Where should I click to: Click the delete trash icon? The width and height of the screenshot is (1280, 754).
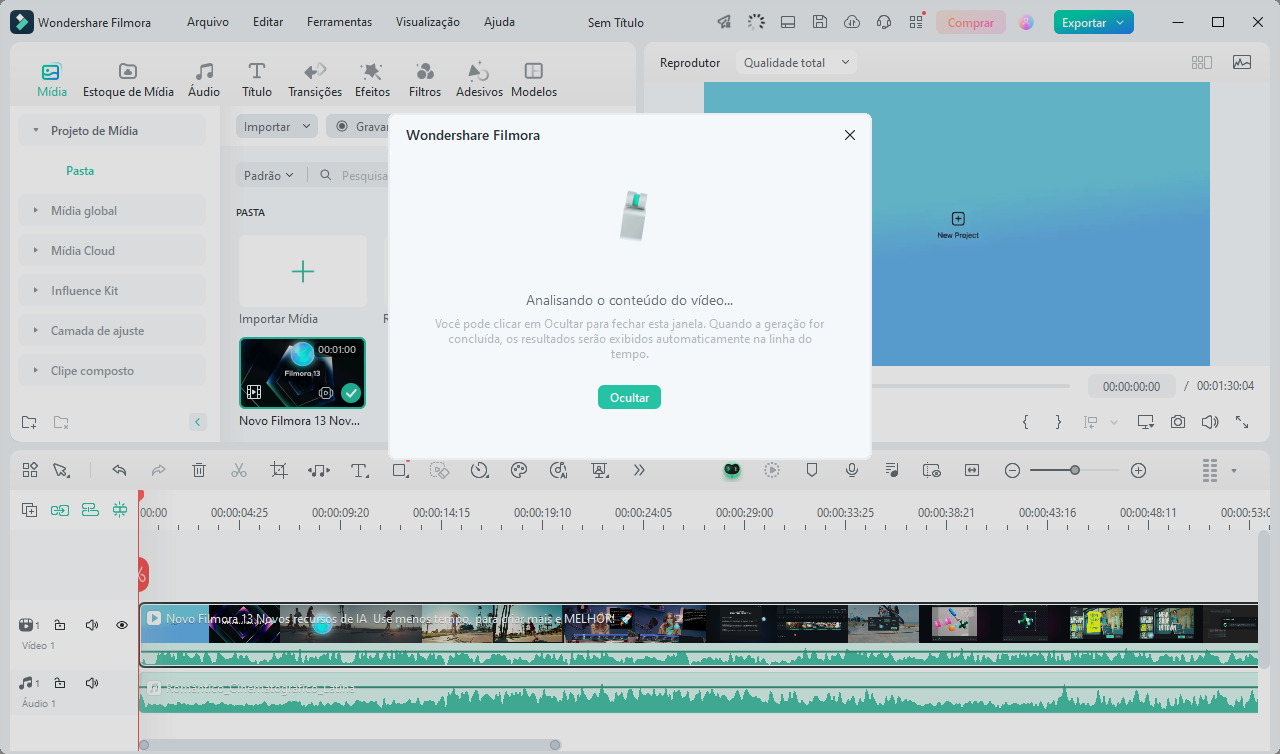tap(199, 470)
